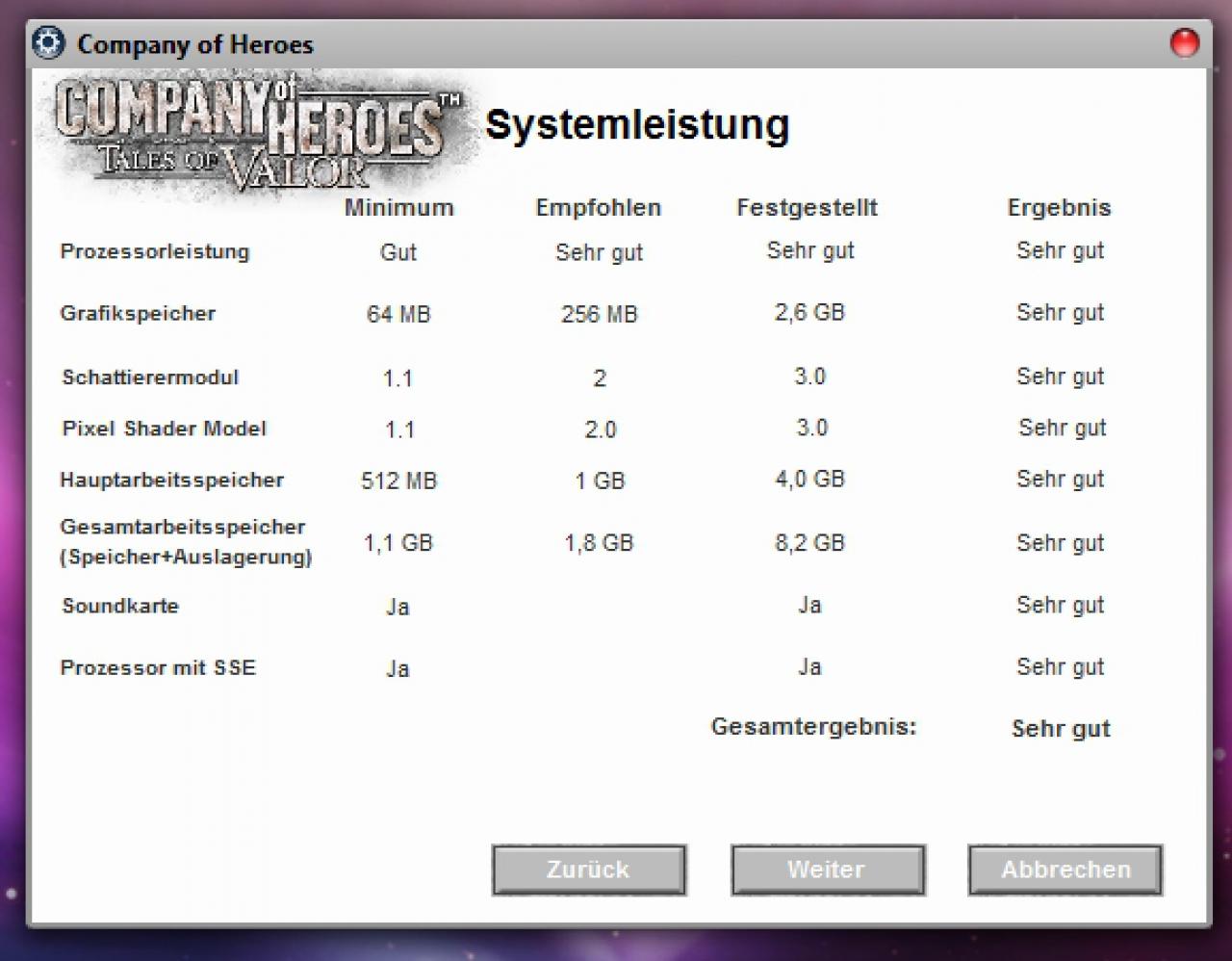
Task: Click the Abbrechen button
Action: pyautogui.click(x=1065, y=870)
